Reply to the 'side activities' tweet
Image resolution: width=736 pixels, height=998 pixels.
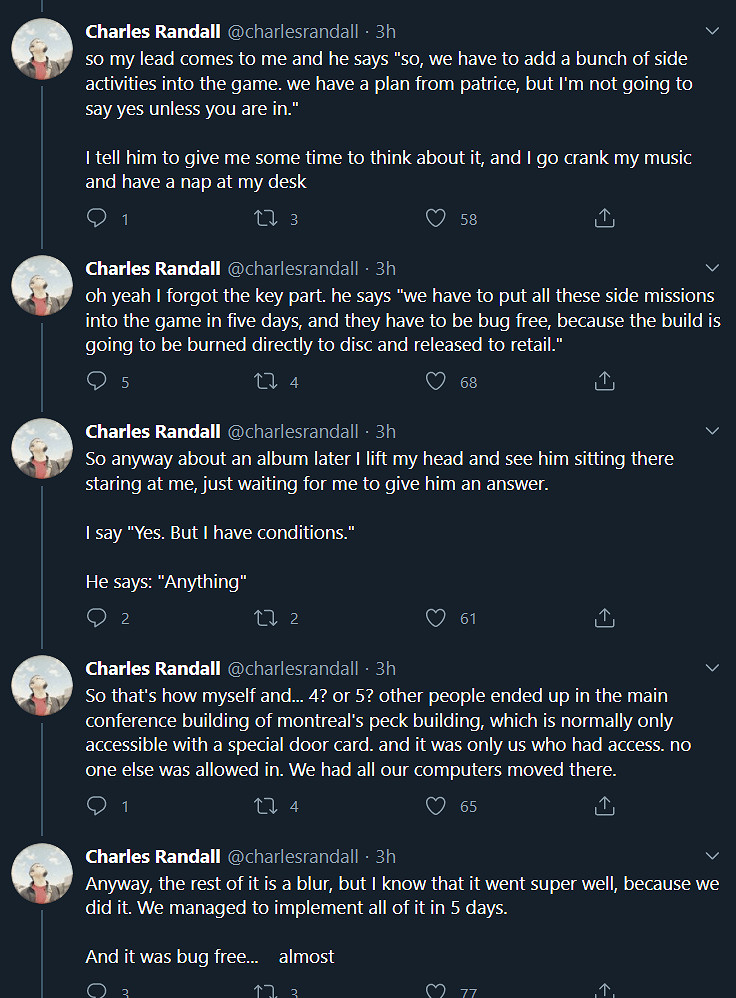(x=97, y=218)
